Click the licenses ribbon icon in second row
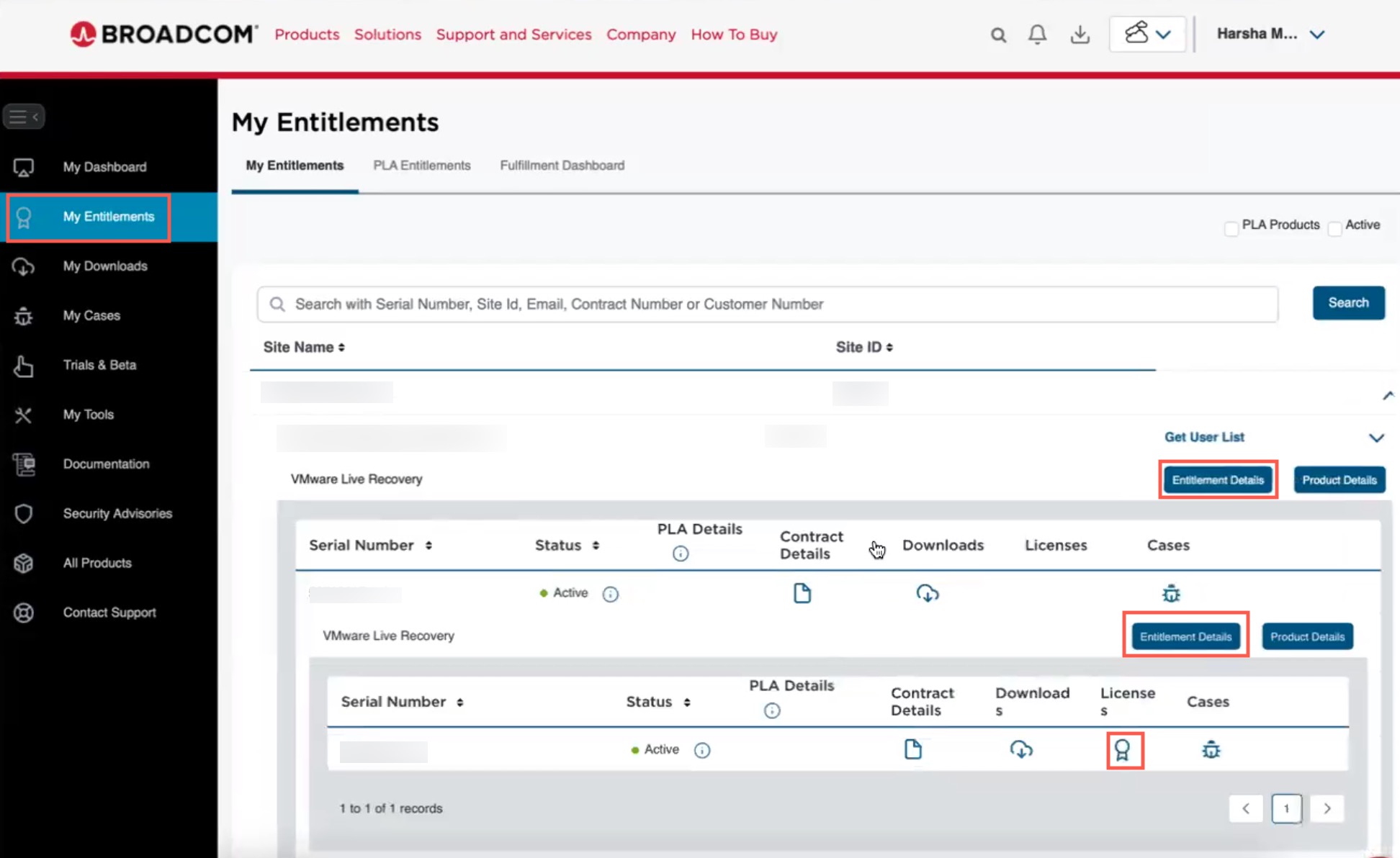 [x=1123, y=751]
